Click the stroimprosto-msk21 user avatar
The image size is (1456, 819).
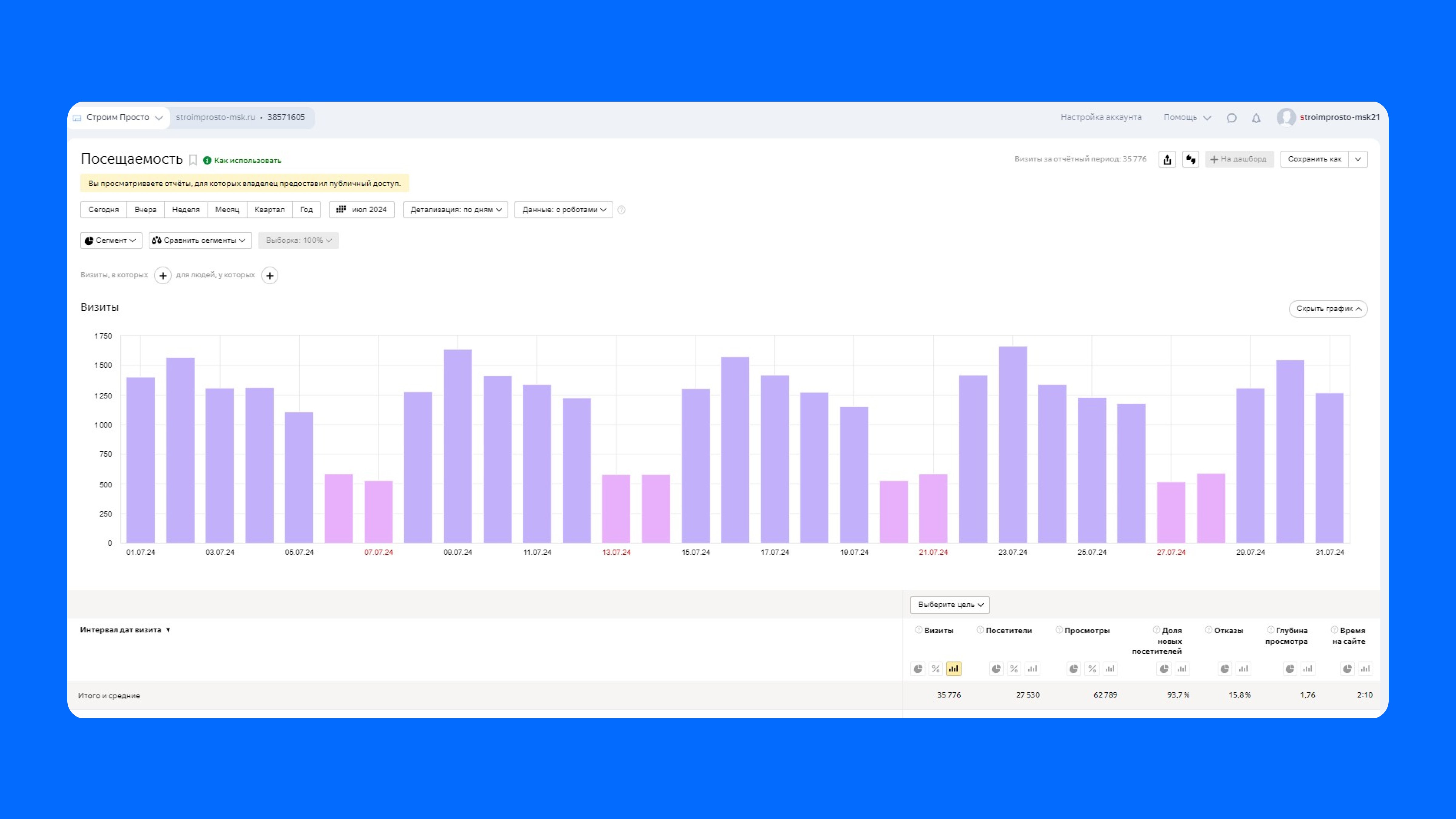point(1286,118)
